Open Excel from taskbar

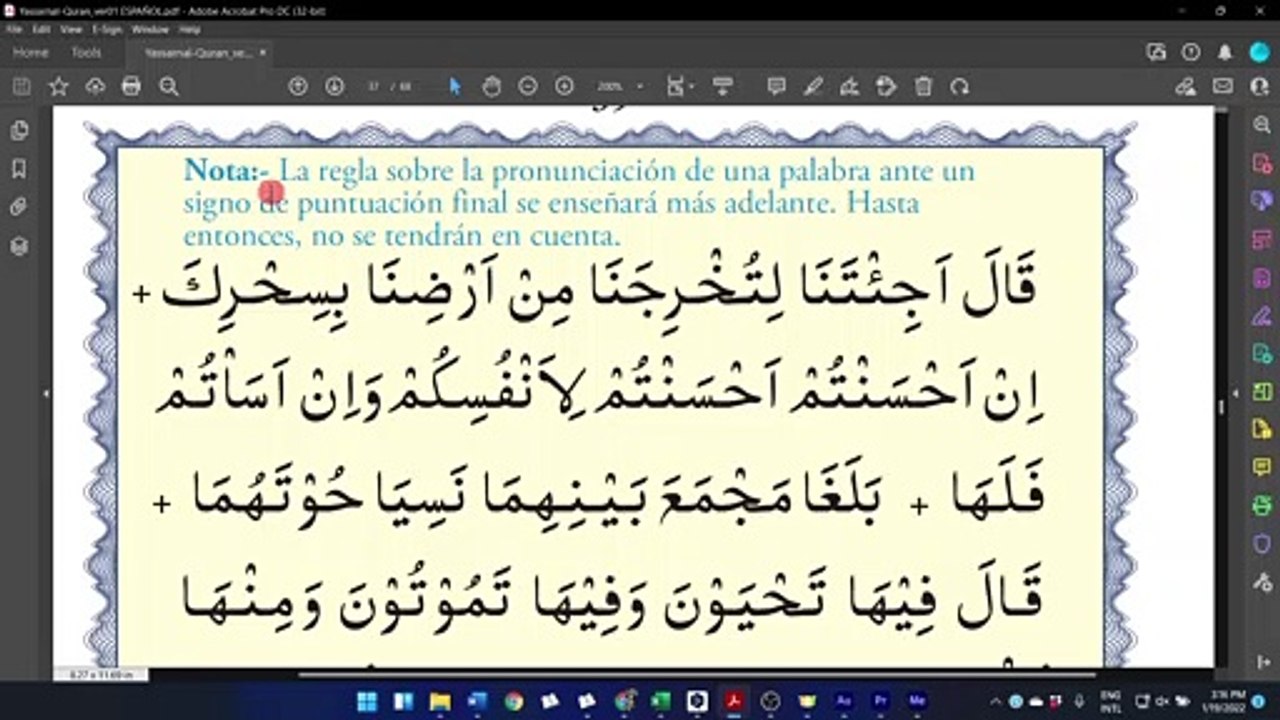click(x=660, y=701)
